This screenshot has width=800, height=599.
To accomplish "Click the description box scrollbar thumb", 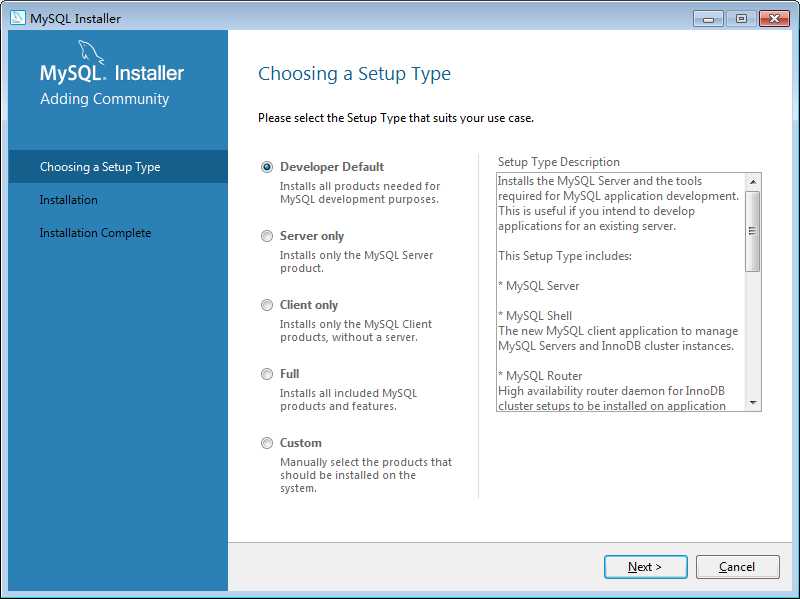I will click(x=753, y=231).
